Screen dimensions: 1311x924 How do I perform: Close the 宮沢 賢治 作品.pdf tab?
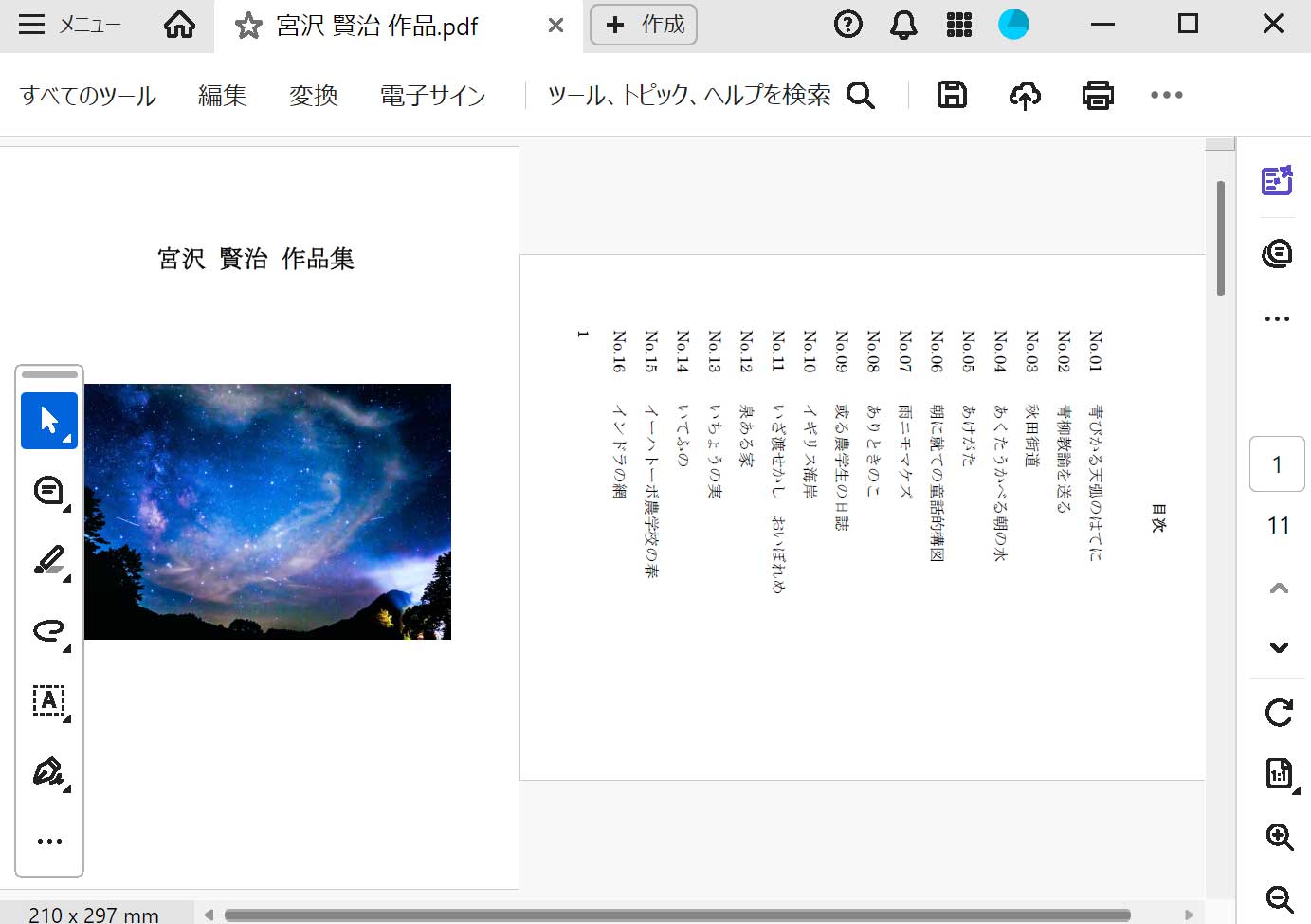coord(555,26)
